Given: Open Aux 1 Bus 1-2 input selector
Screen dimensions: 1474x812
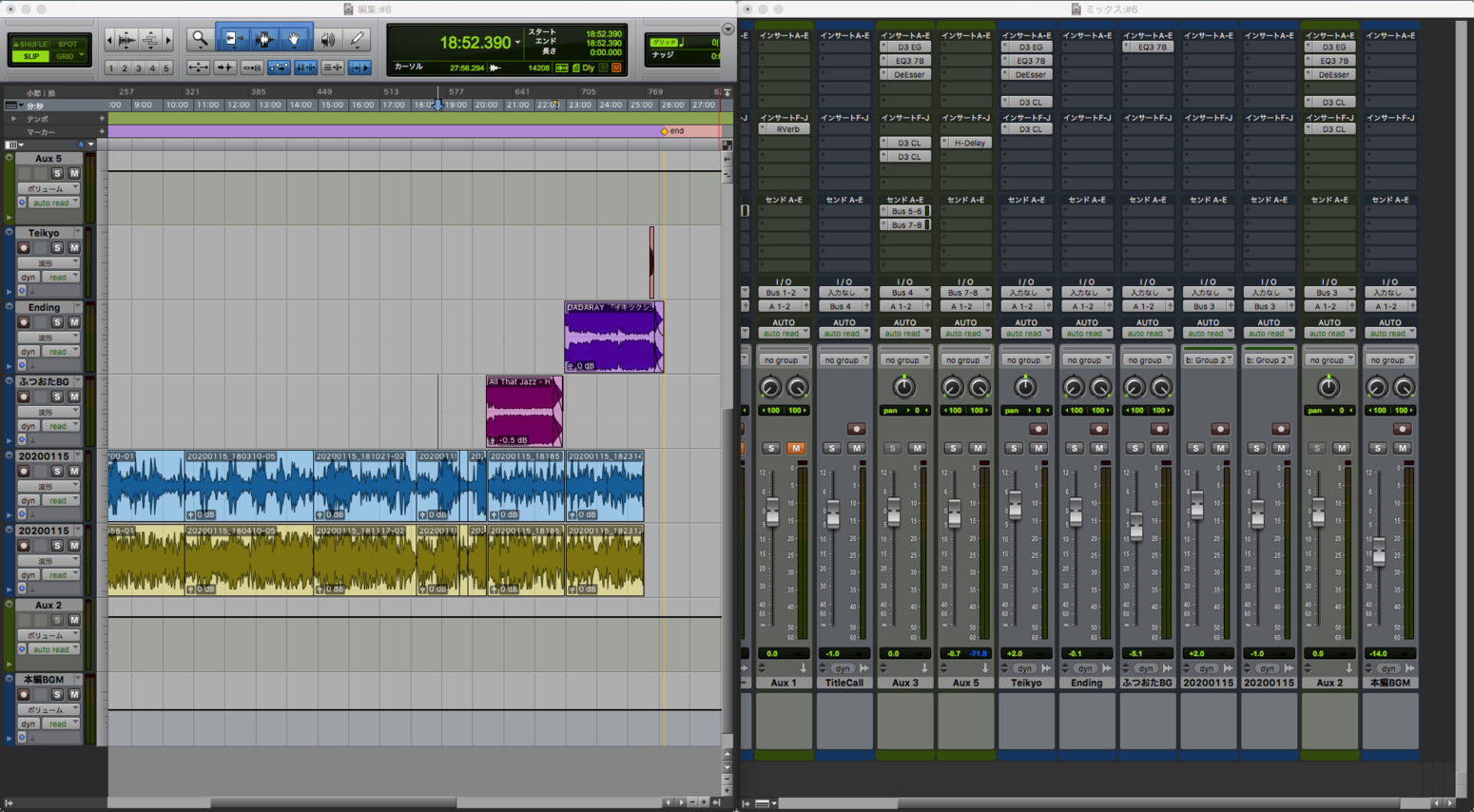Looking at the screenshot, I should (785, 293).
